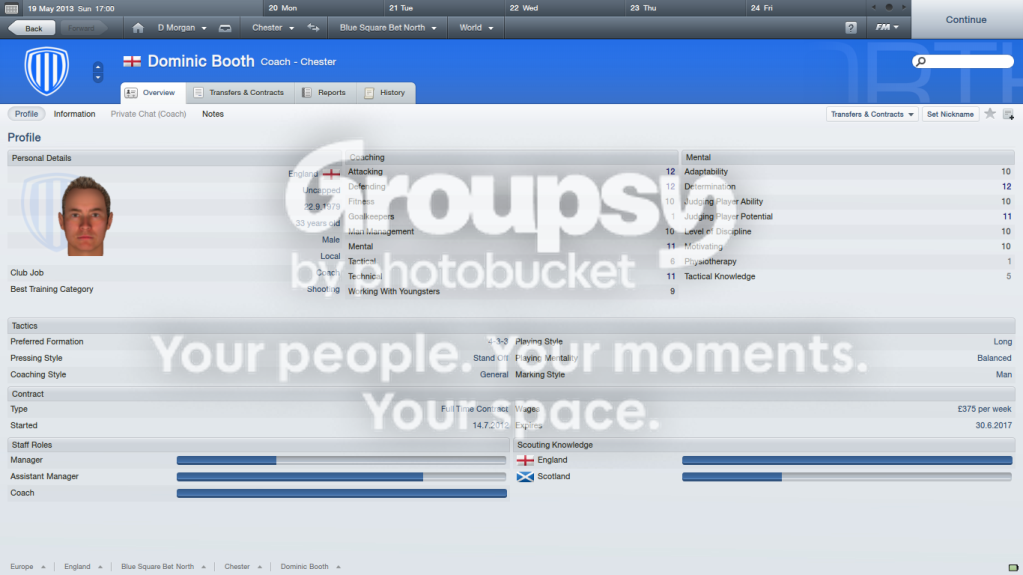Click the calendar centre dot button
1023x575 pixels.
click(889, 7)
